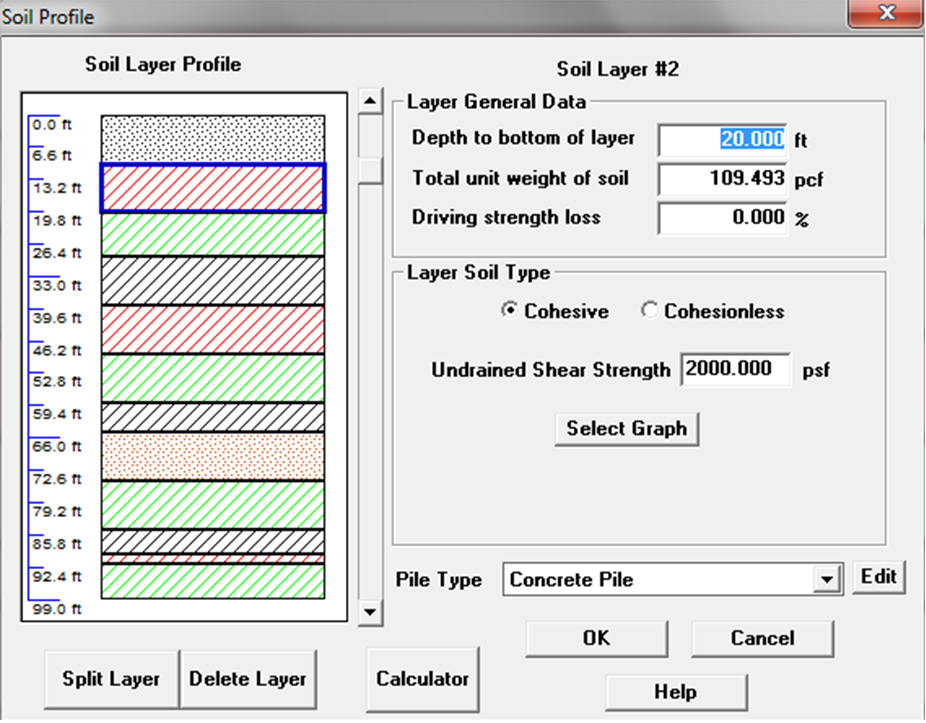This screenshot has width=926, height=723.
Task: Cancel the Soil Profile dialog
Action: tap(761, 638)
